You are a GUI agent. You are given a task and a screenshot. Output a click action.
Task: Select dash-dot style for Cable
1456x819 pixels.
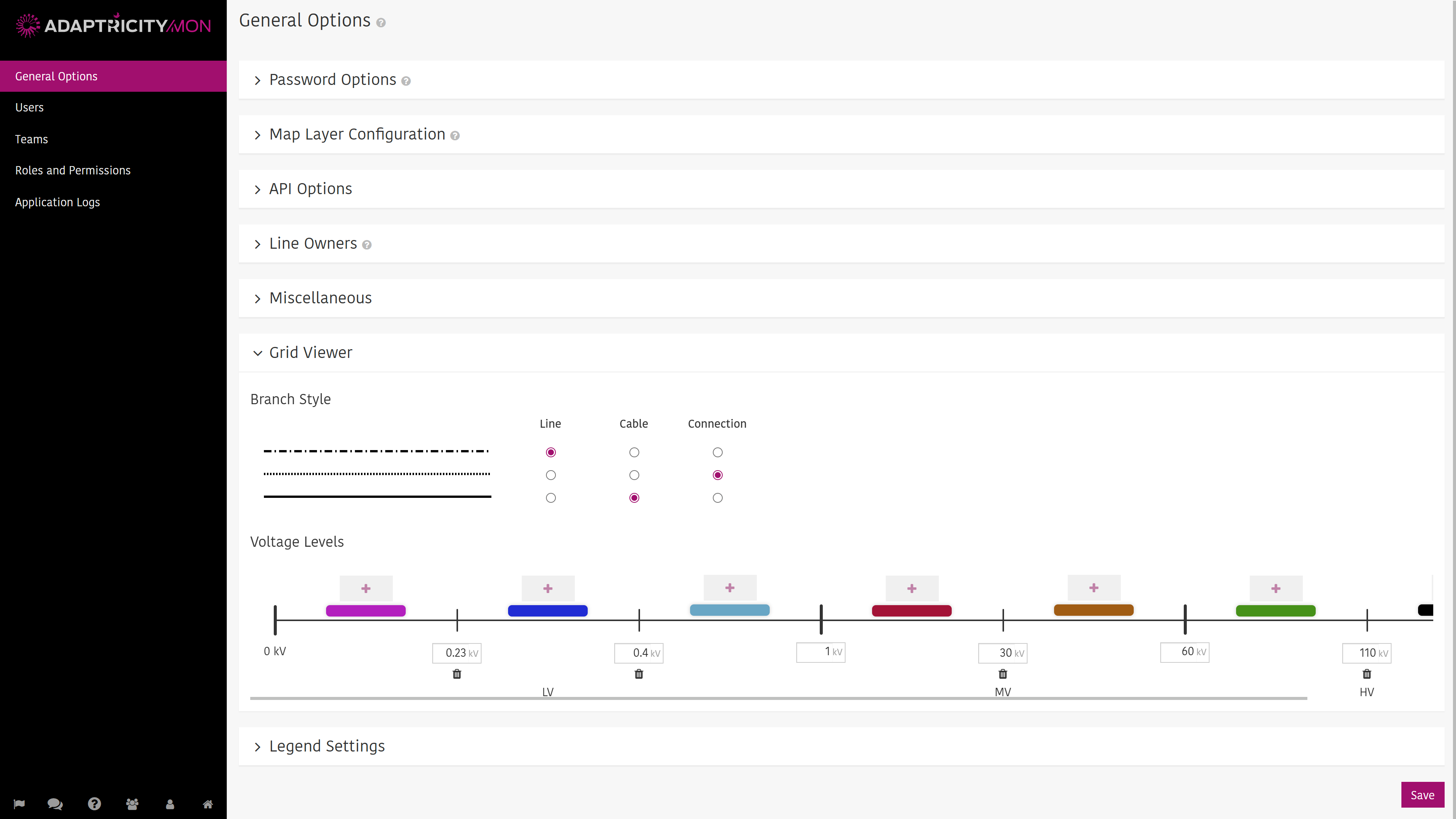tap(634, 452)
